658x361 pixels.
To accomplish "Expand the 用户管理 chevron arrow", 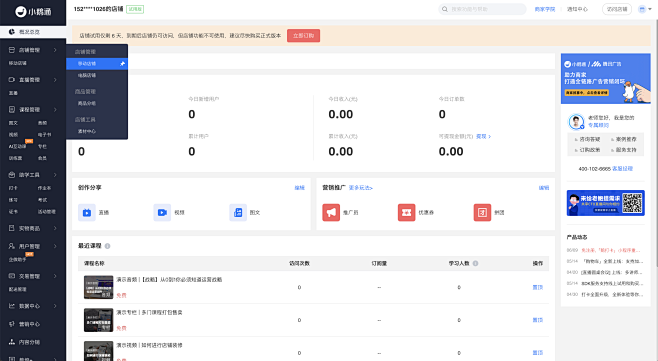I will [x=55, y=246].
